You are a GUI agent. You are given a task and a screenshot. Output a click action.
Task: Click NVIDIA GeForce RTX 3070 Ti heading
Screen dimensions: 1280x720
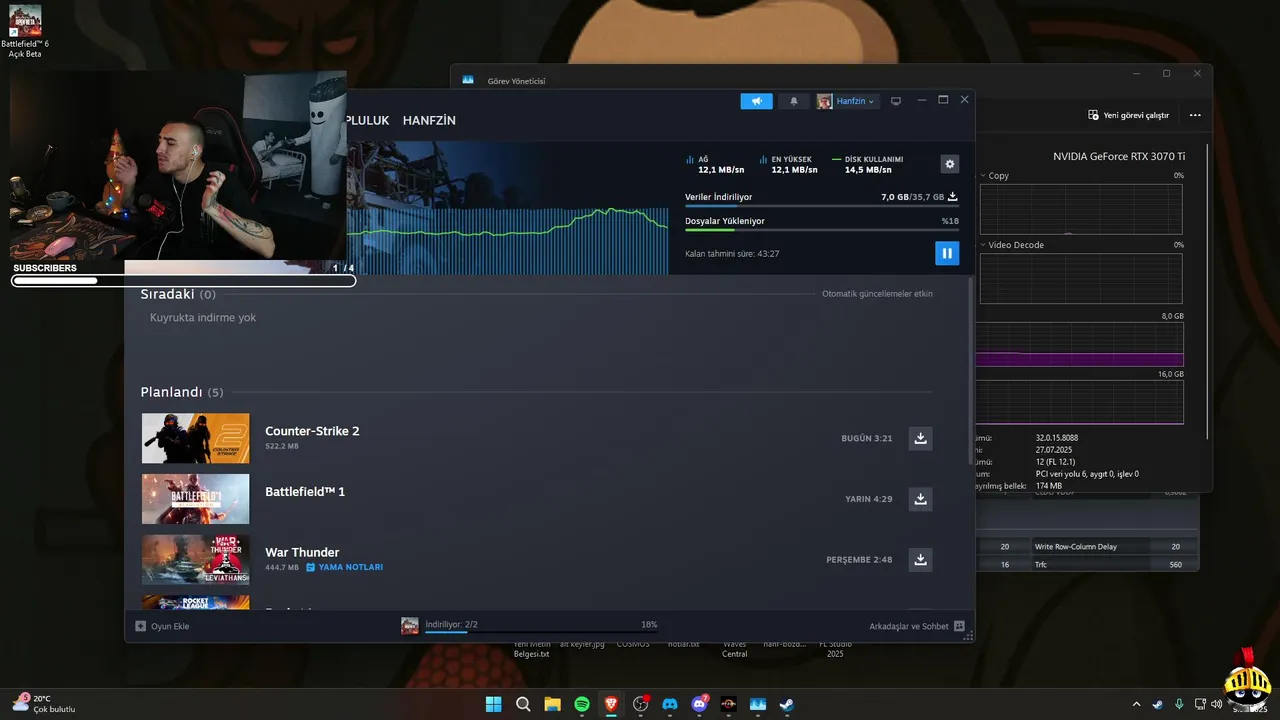click(1119, 156)
